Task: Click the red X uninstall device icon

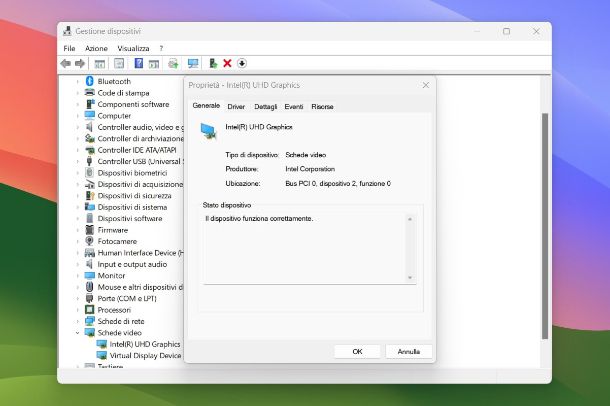Action: [x=228, y=63]
